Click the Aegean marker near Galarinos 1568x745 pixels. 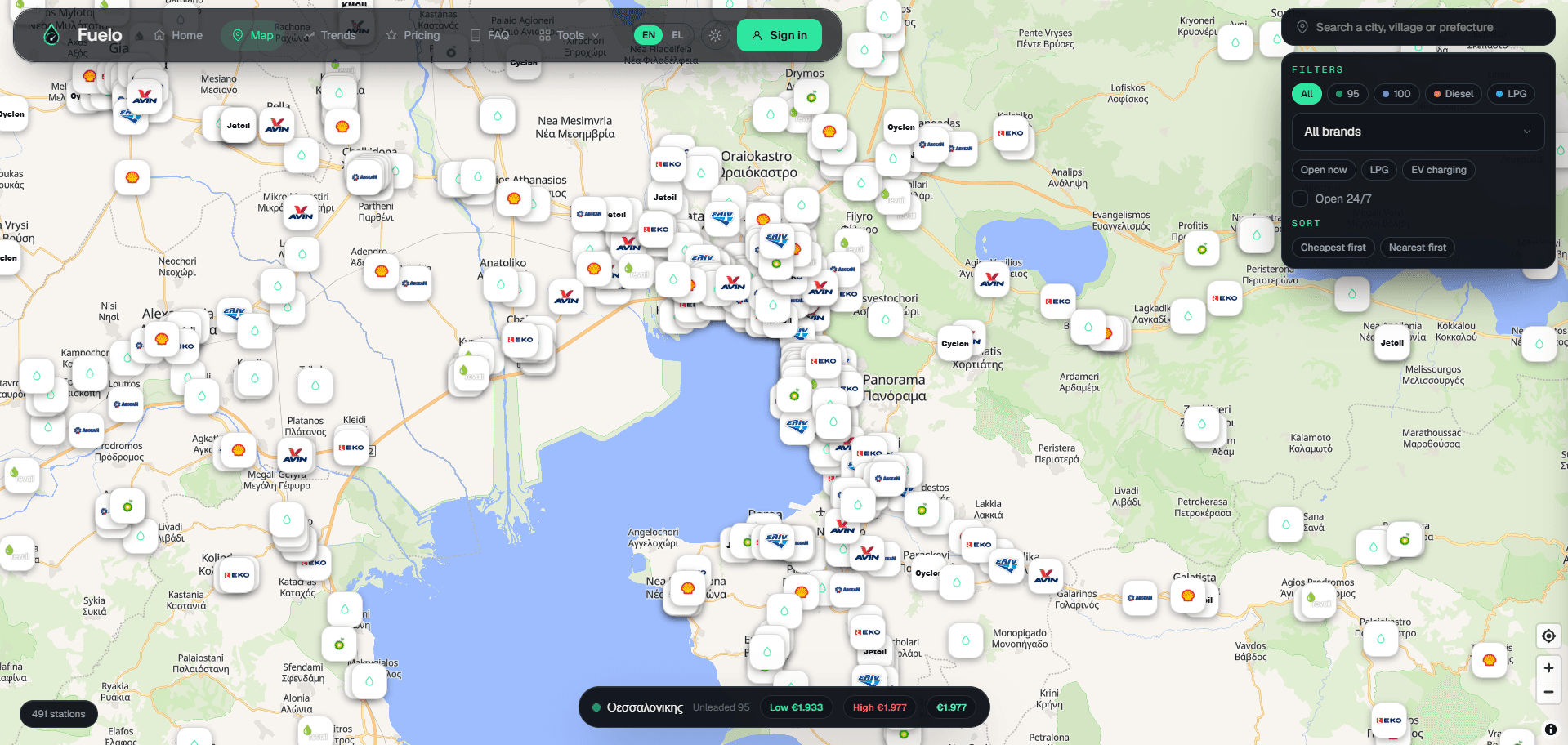[x=1140, y=598]
